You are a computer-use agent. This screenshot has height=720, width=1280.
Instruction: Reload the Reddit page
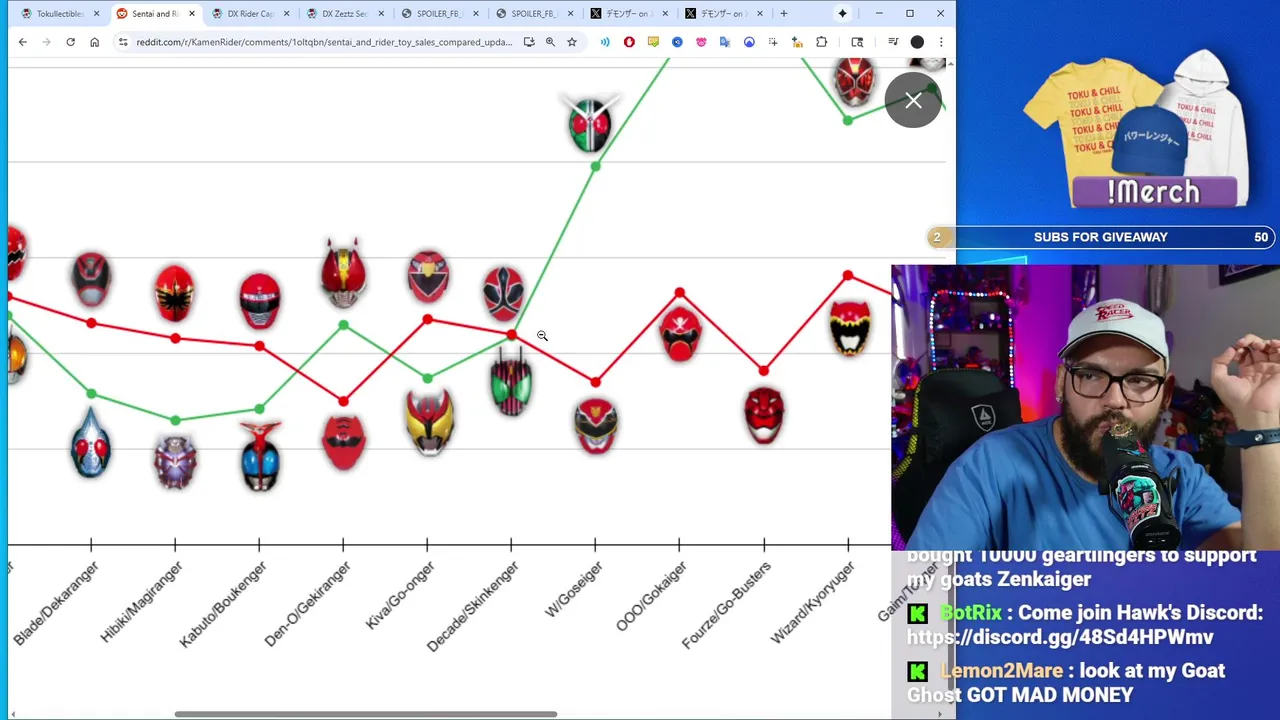point(70,42)
